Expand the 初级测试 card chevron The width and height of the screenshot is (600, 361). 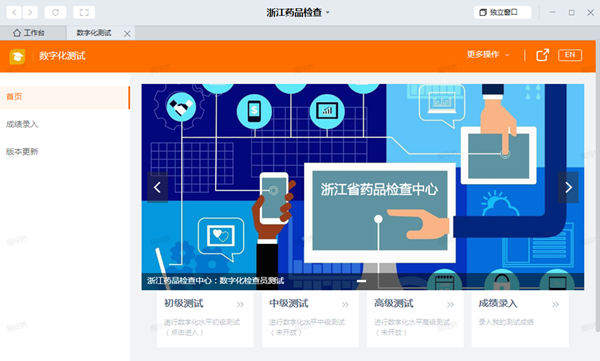240,304
